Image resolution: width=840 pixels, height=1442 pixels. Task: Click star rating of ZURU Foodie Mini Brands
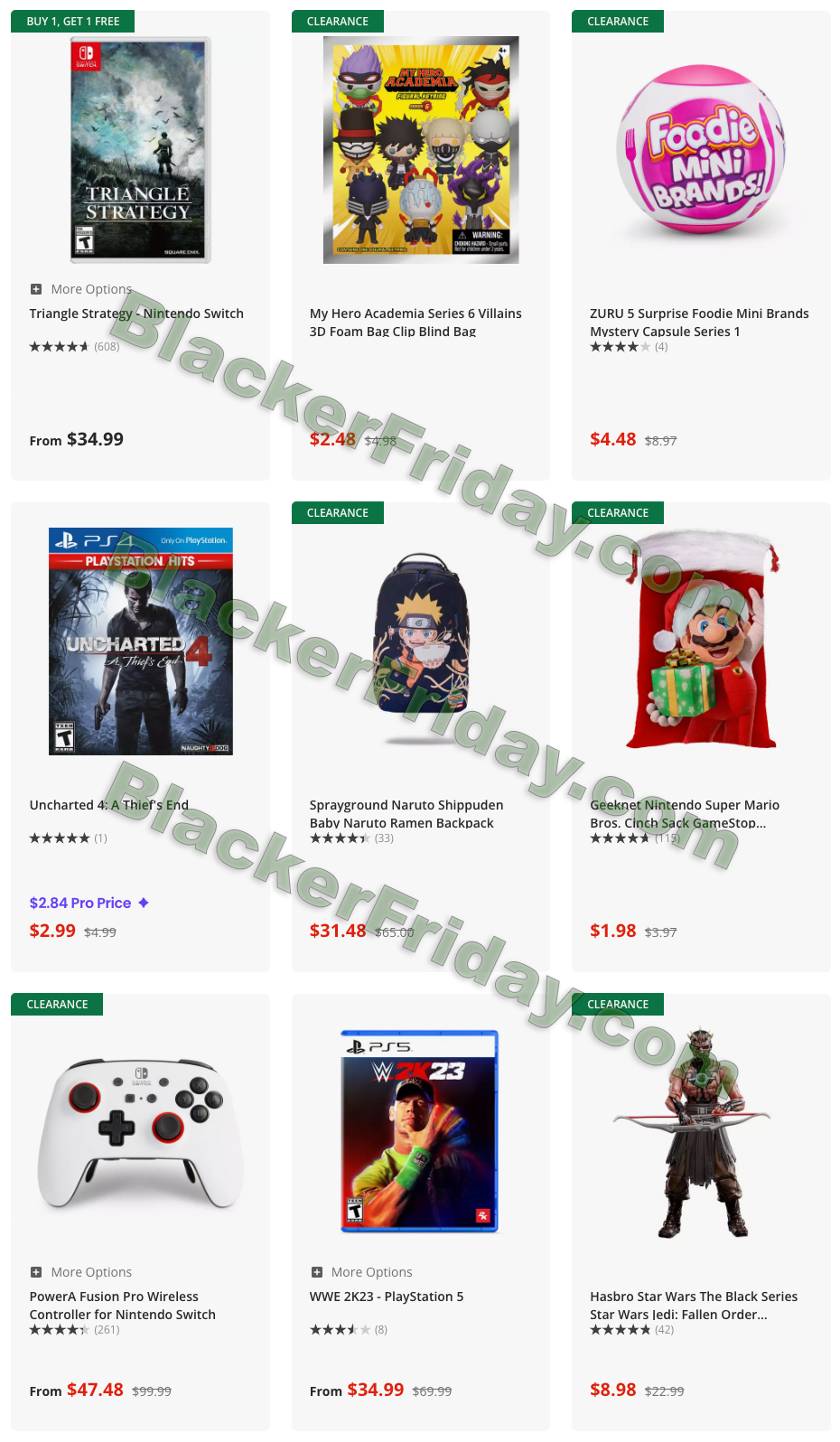(x=621, y=347)
